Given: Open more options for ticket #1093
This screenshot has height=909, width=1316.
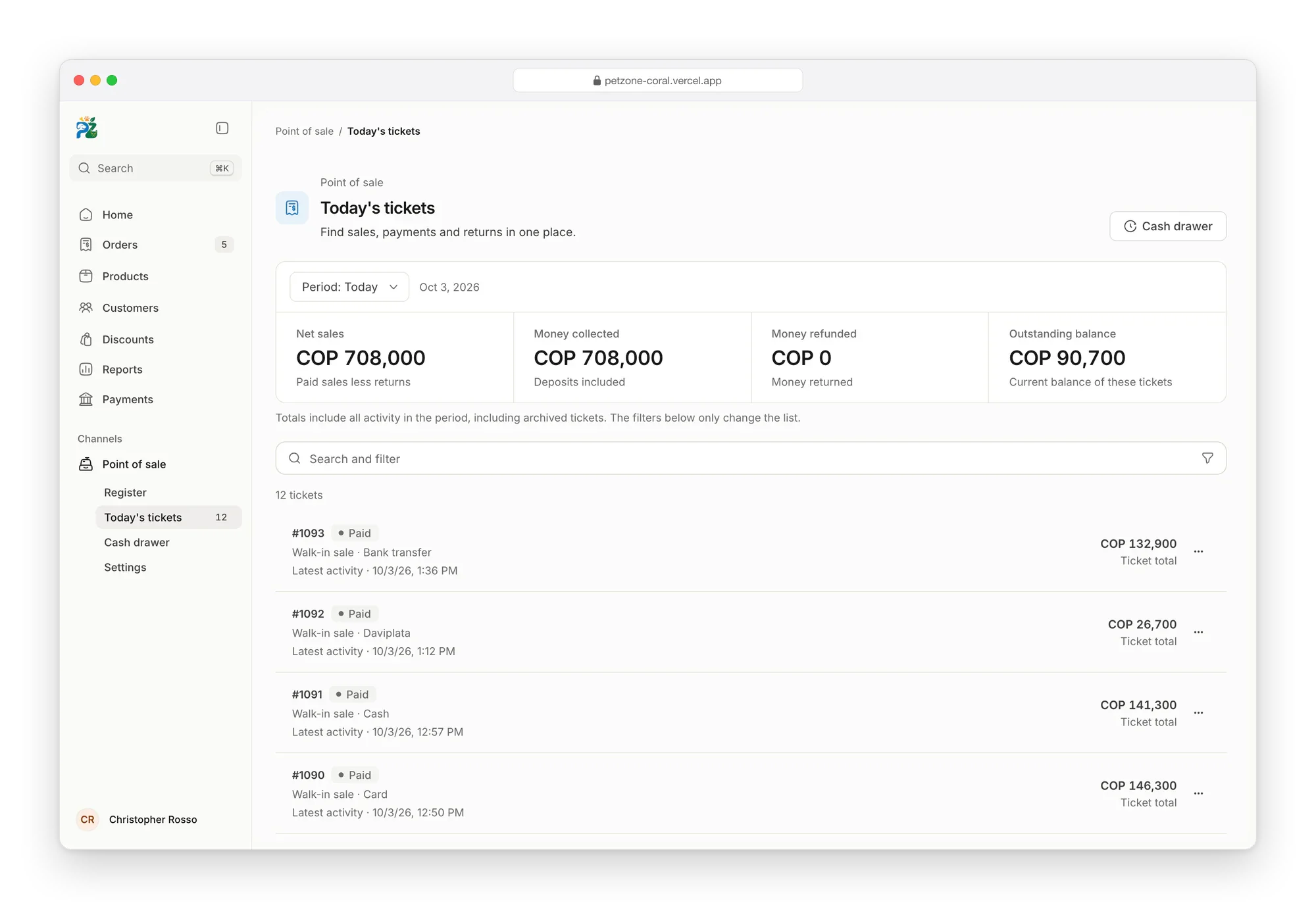Looking at the screenshot, I should pos(1199,552).
